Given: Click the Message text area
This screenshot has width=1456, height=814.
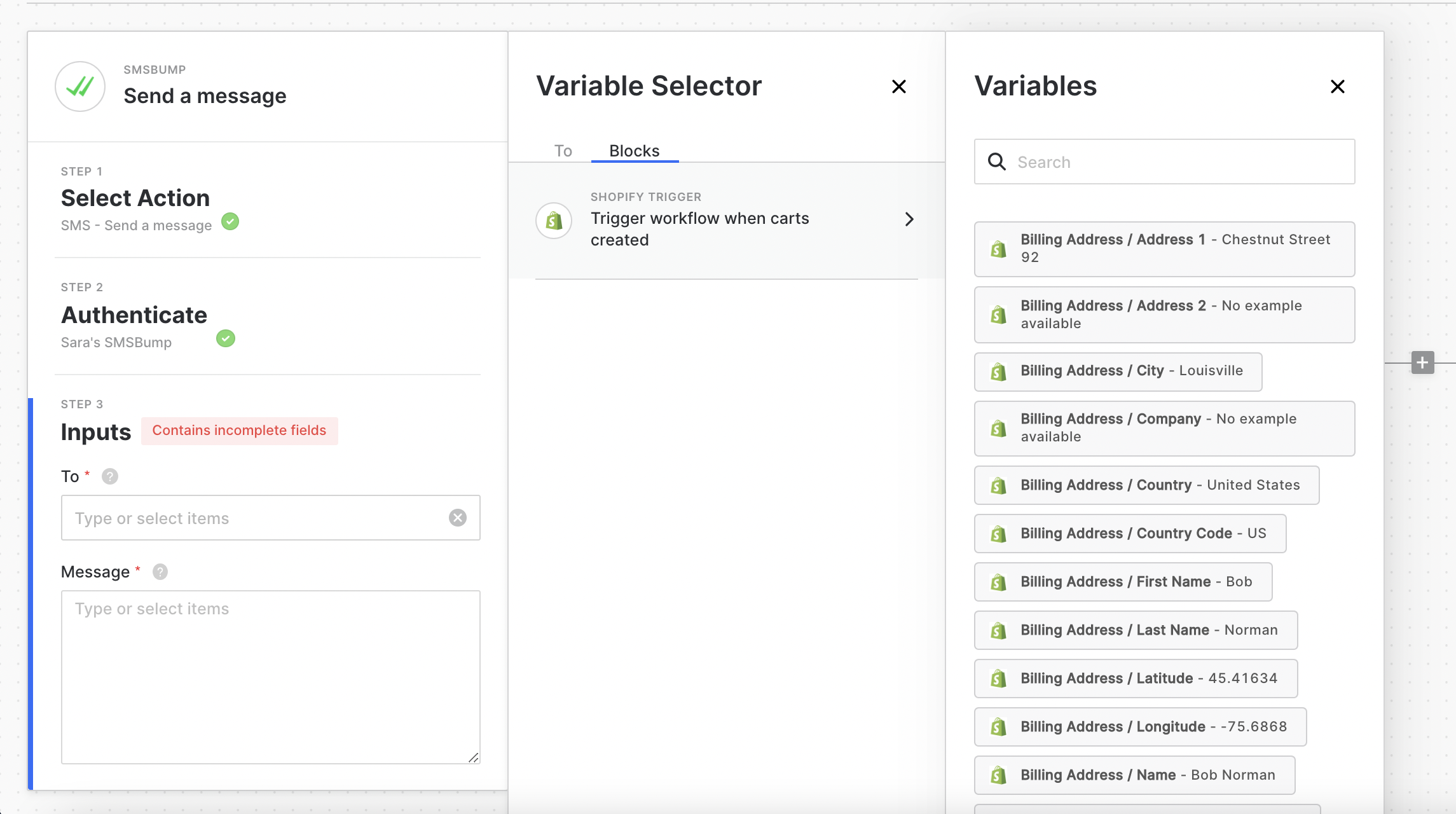Looking at the screenshot, I should pos(270,677).
